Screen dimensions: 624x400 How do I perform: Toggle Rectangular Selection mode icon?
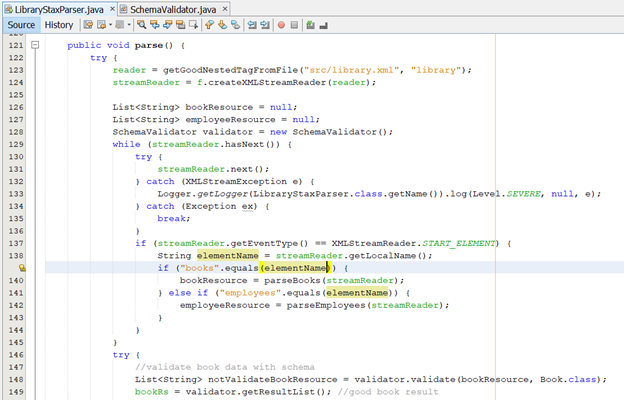pyautogui.click(x=193, y=25)
